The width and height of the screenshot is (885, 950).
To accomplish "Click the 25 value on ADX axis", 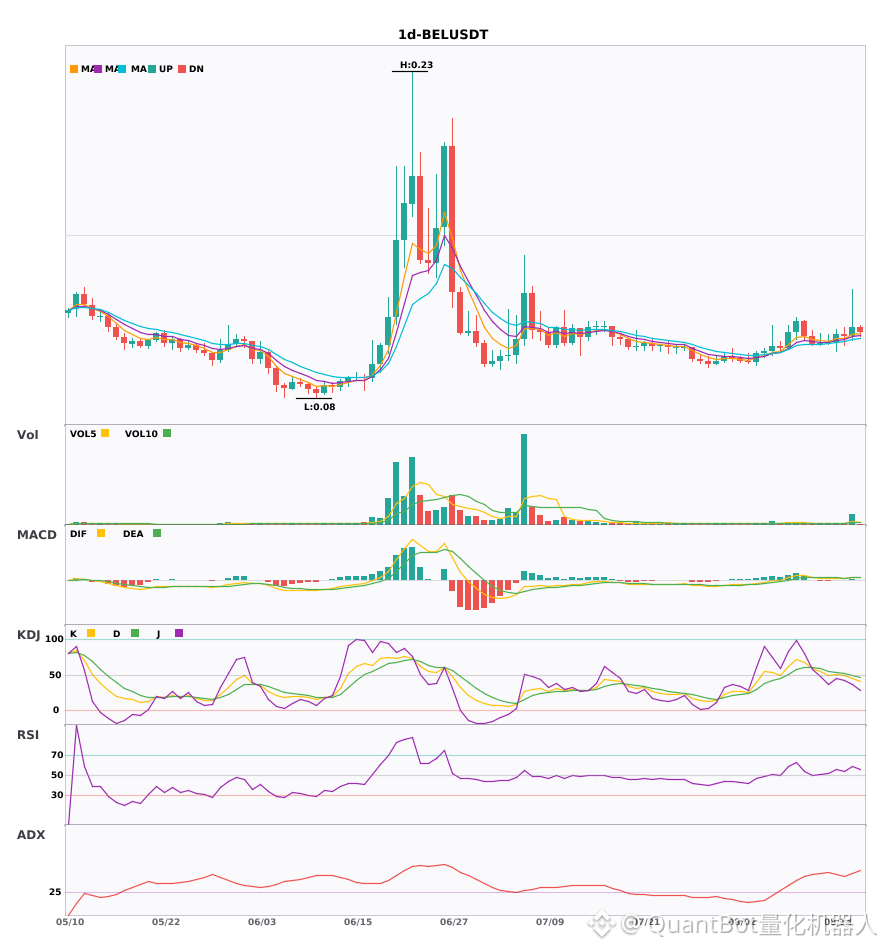I will [55, 892].
